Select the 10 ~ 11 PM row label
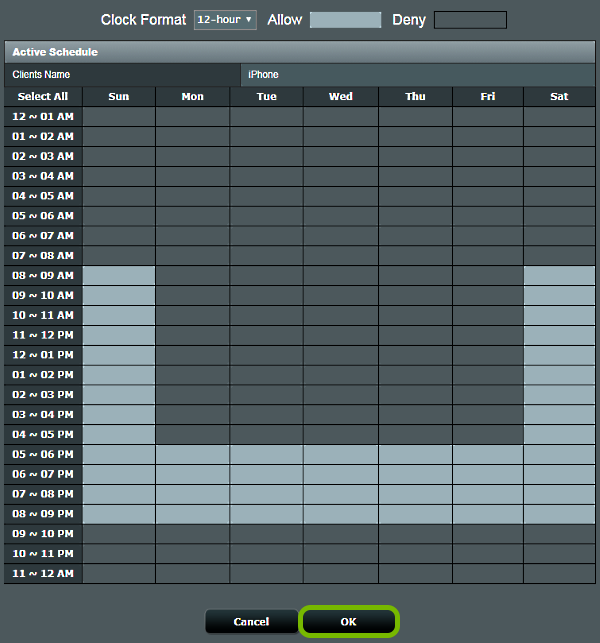 pos(43,554)
